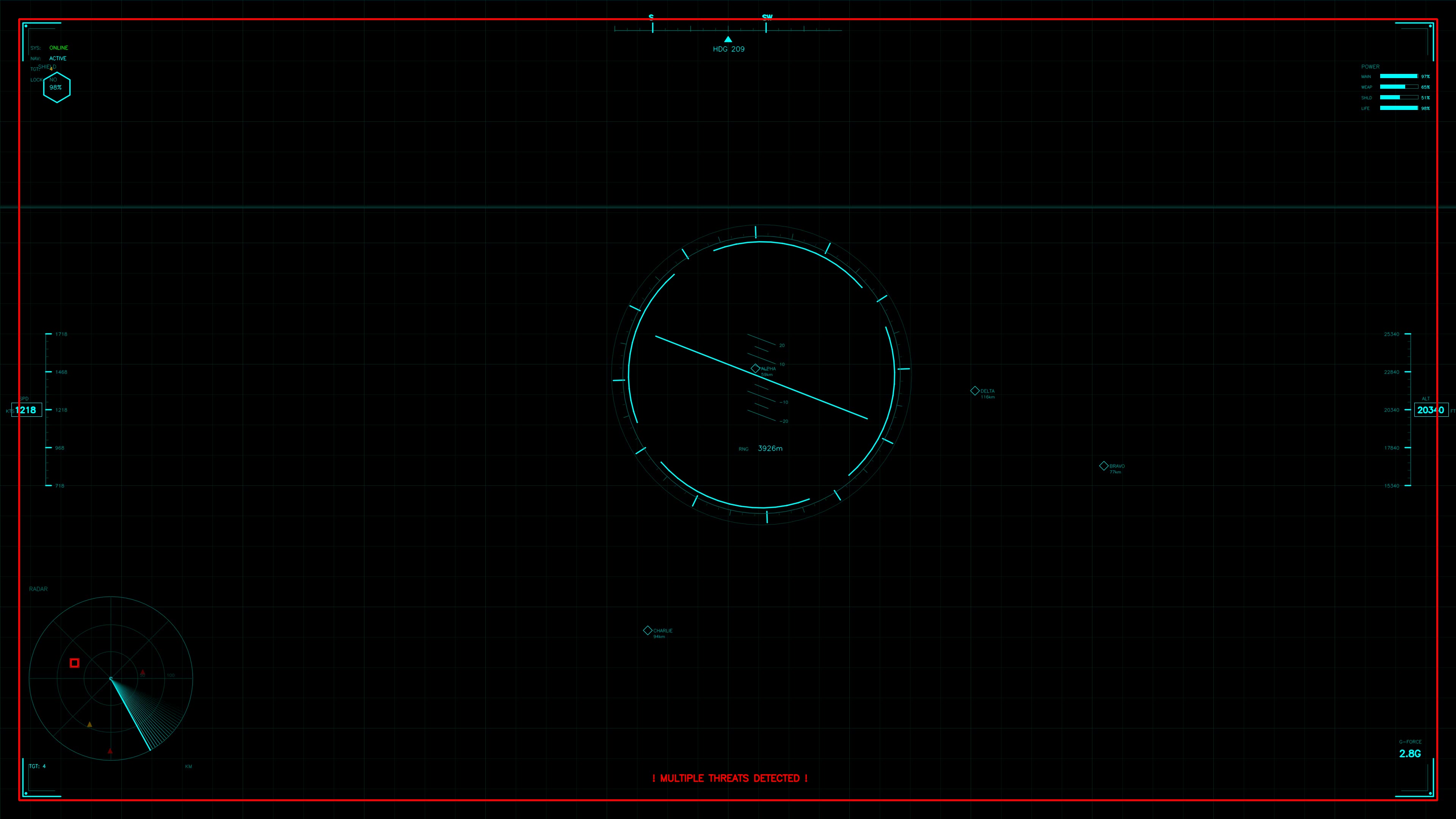Screen dimensions: 1456x819
Task: Toggle the NAV ACTIVE status indicator
Action: pos(58,58)
